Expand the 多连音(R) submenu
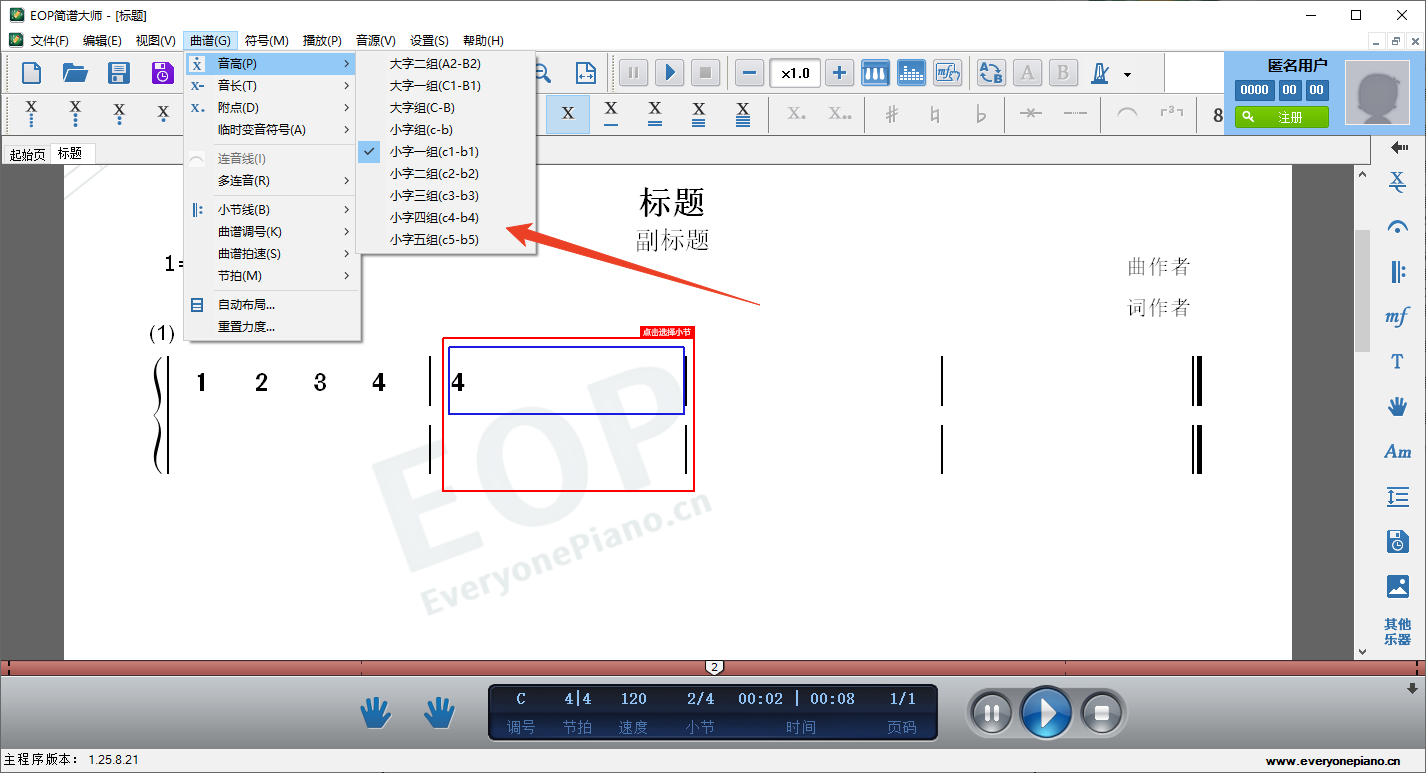1426x773 pixels. 272,181
